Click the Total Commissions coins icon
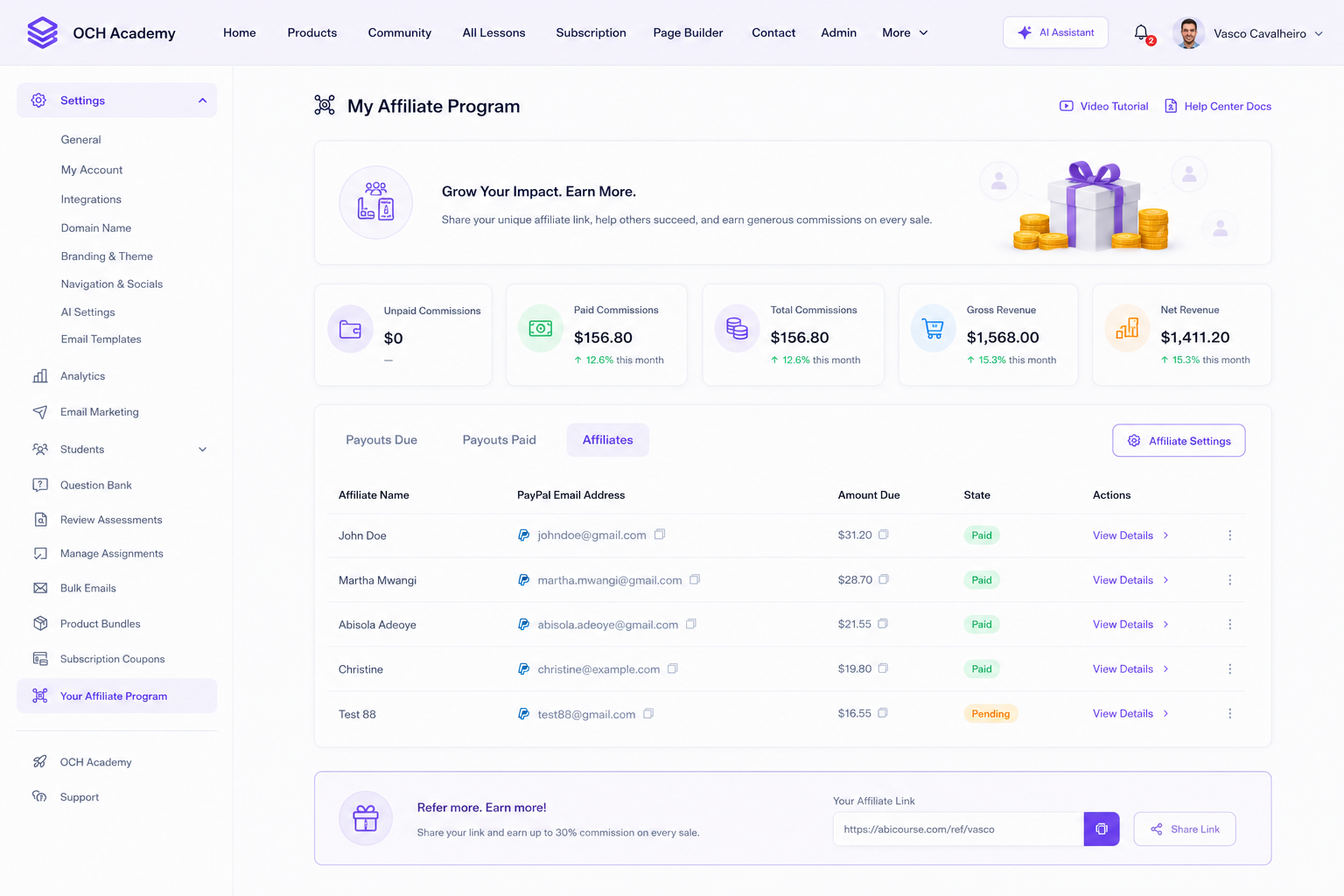 (738, 329)
